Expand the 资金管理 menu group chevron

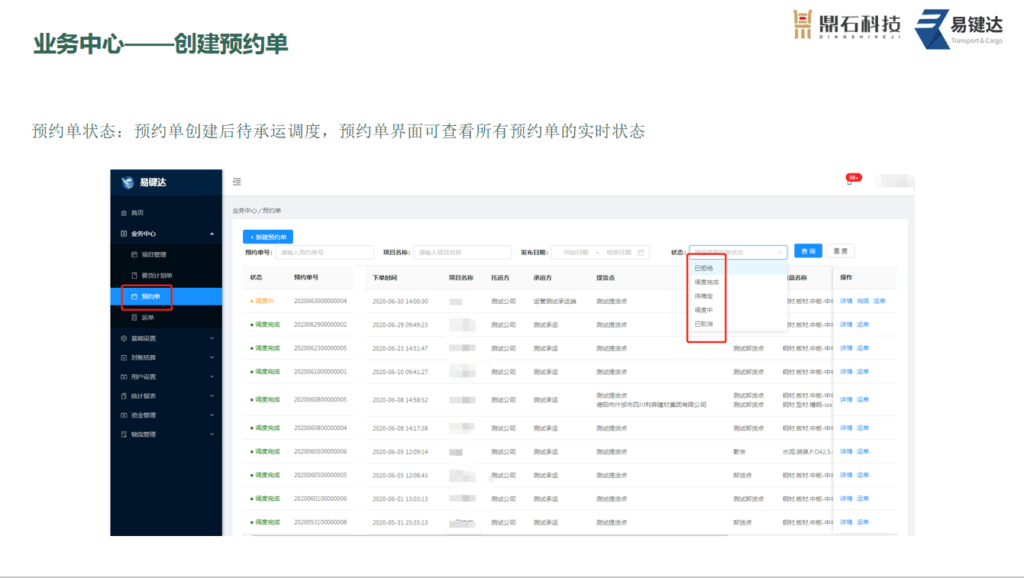point(212,415)
